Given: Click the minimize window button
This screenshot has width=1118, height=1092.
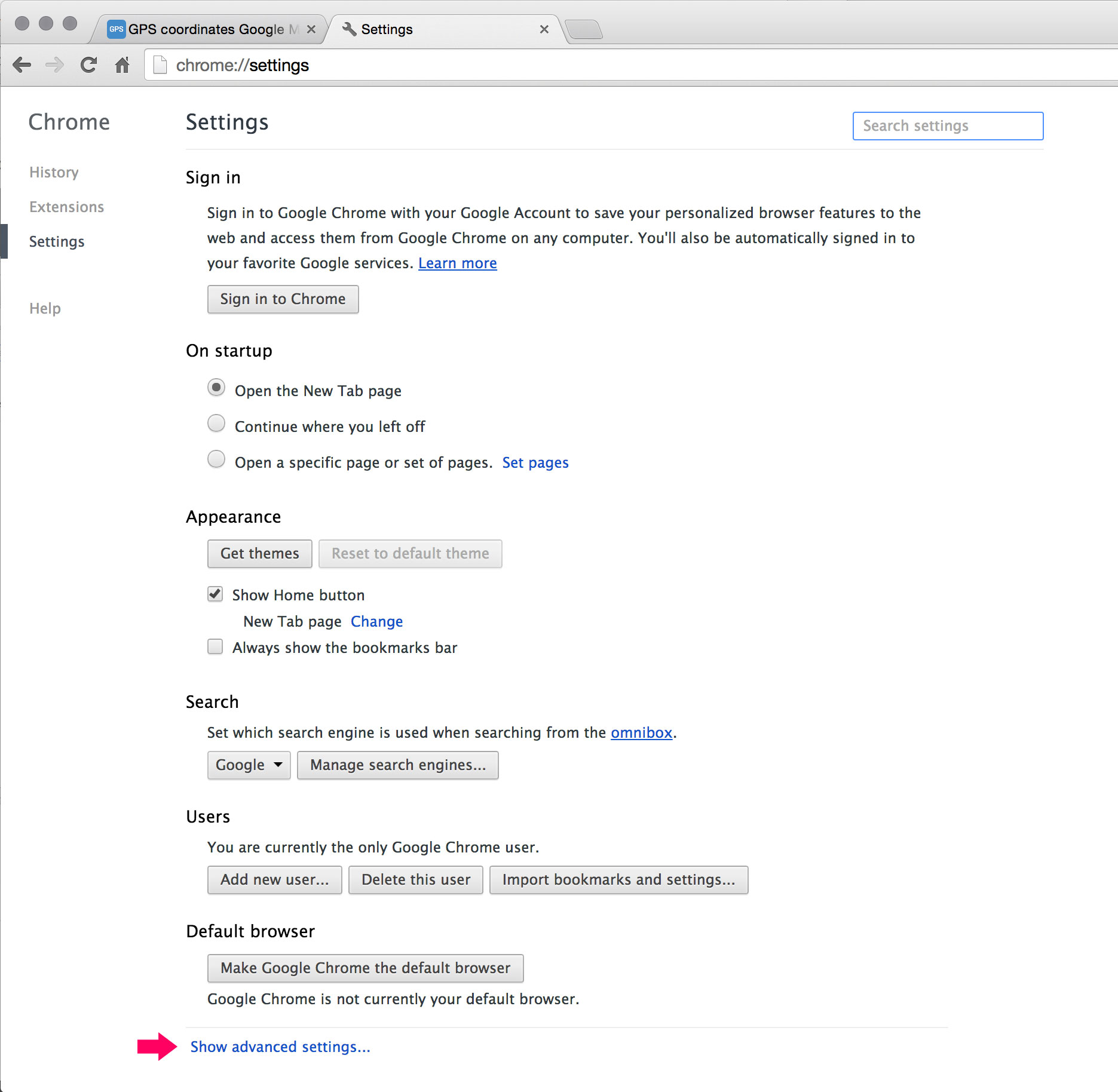Looking at the screenshot, I should coord(46,23).
